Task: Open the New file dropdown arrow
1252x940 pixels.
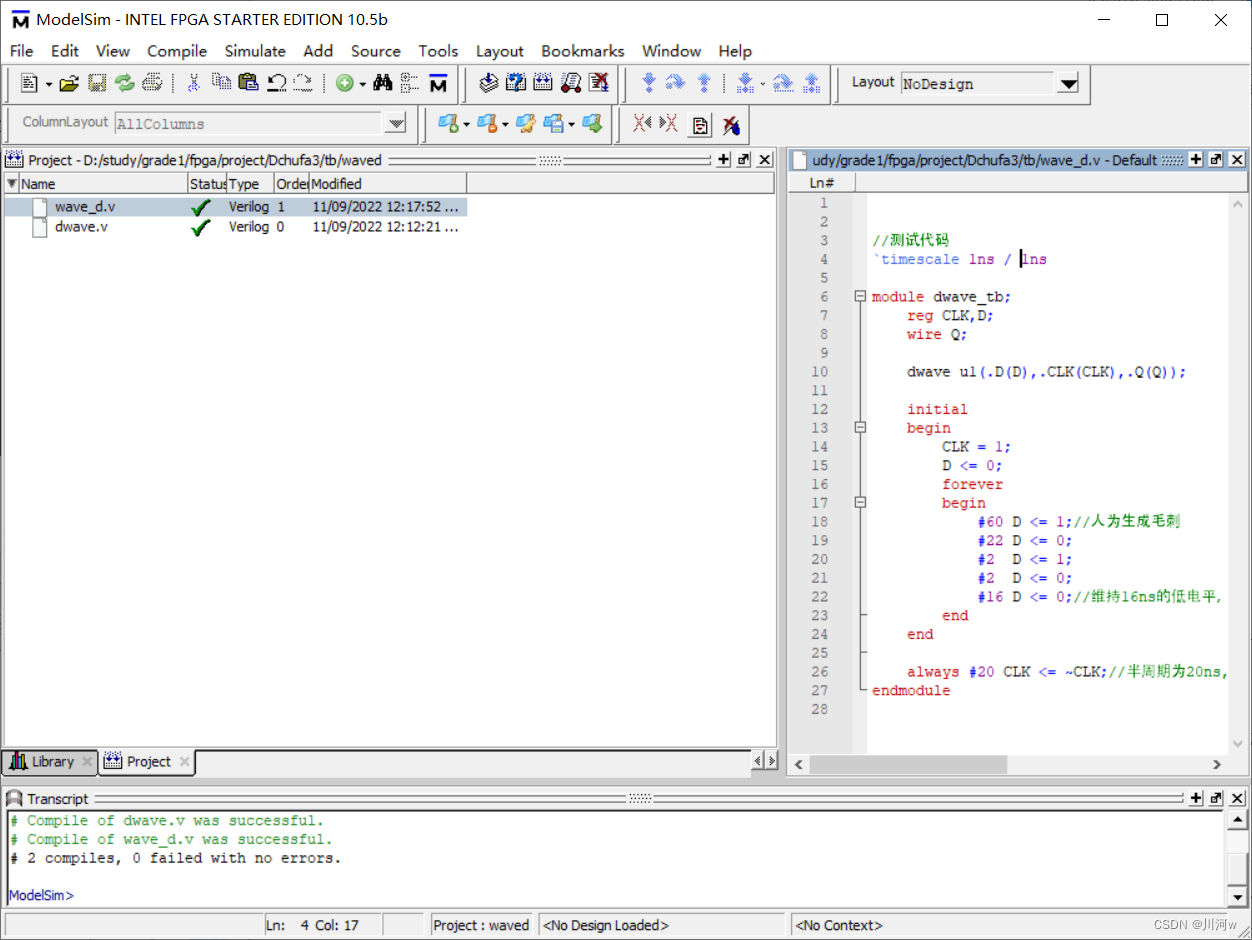Action: pos(49,85)
